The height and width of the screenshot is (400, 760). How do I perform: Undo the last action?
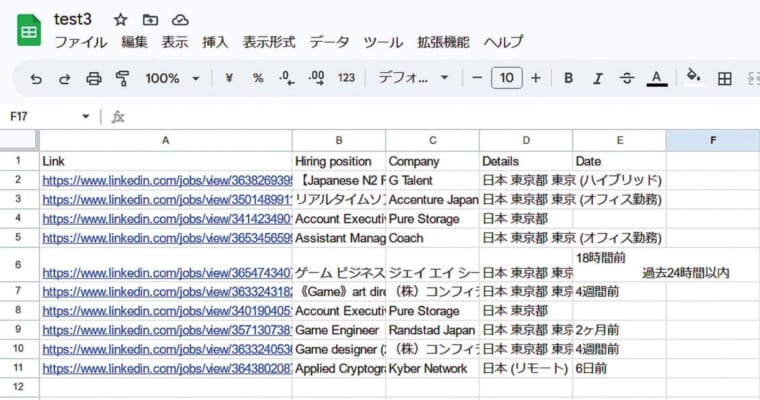click(36, 79)
